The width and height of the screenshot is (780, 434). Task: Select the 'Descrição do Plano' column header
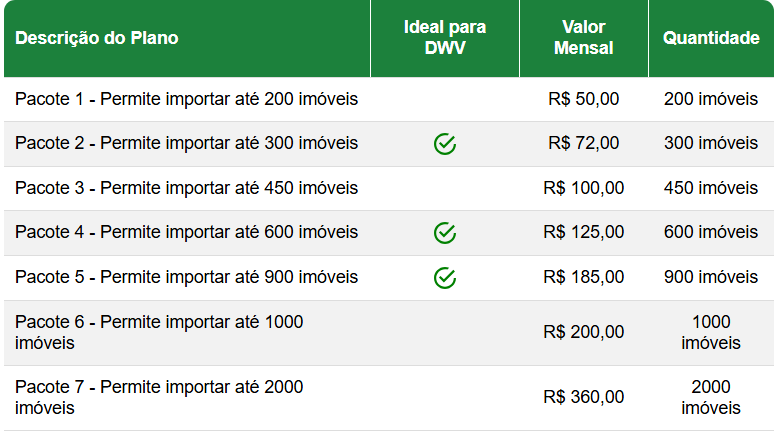[97, 38]
